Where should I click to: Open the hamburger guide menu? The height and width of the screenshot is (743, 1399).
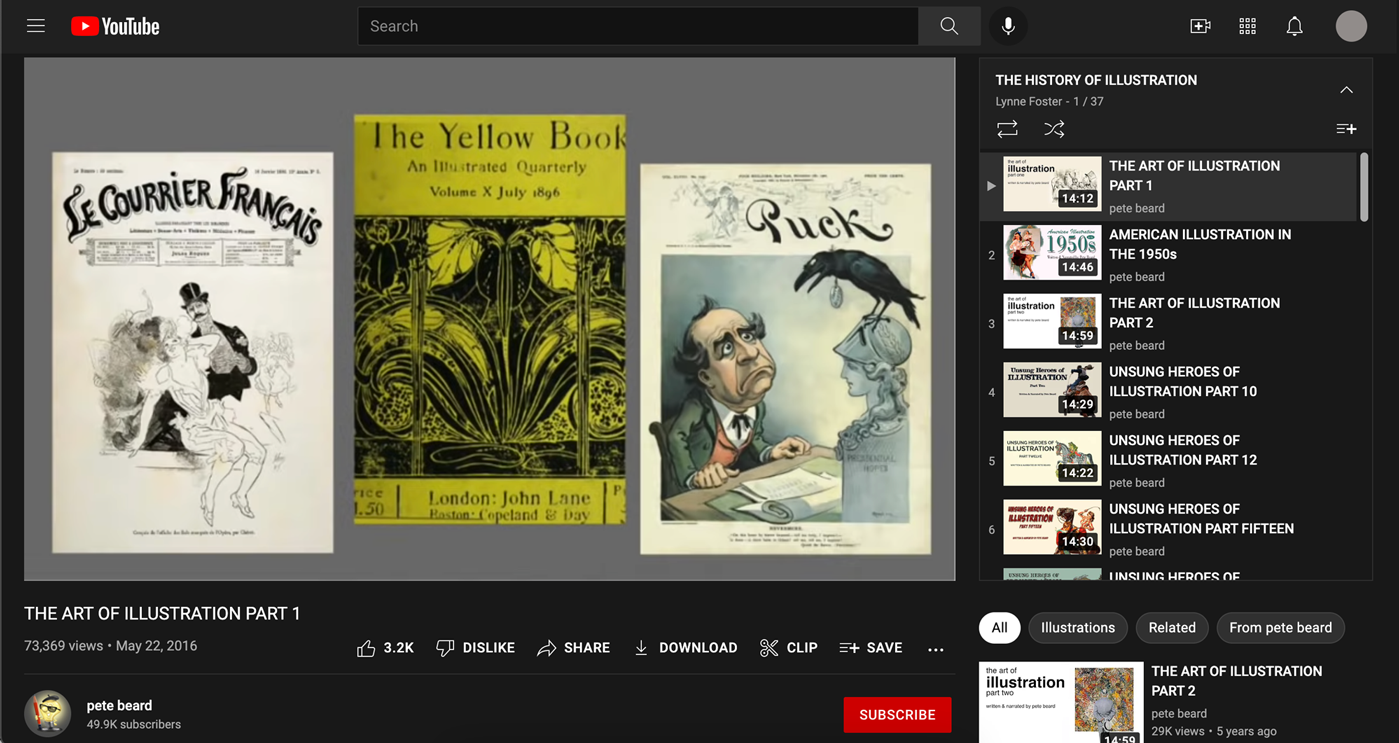point(36,26)
